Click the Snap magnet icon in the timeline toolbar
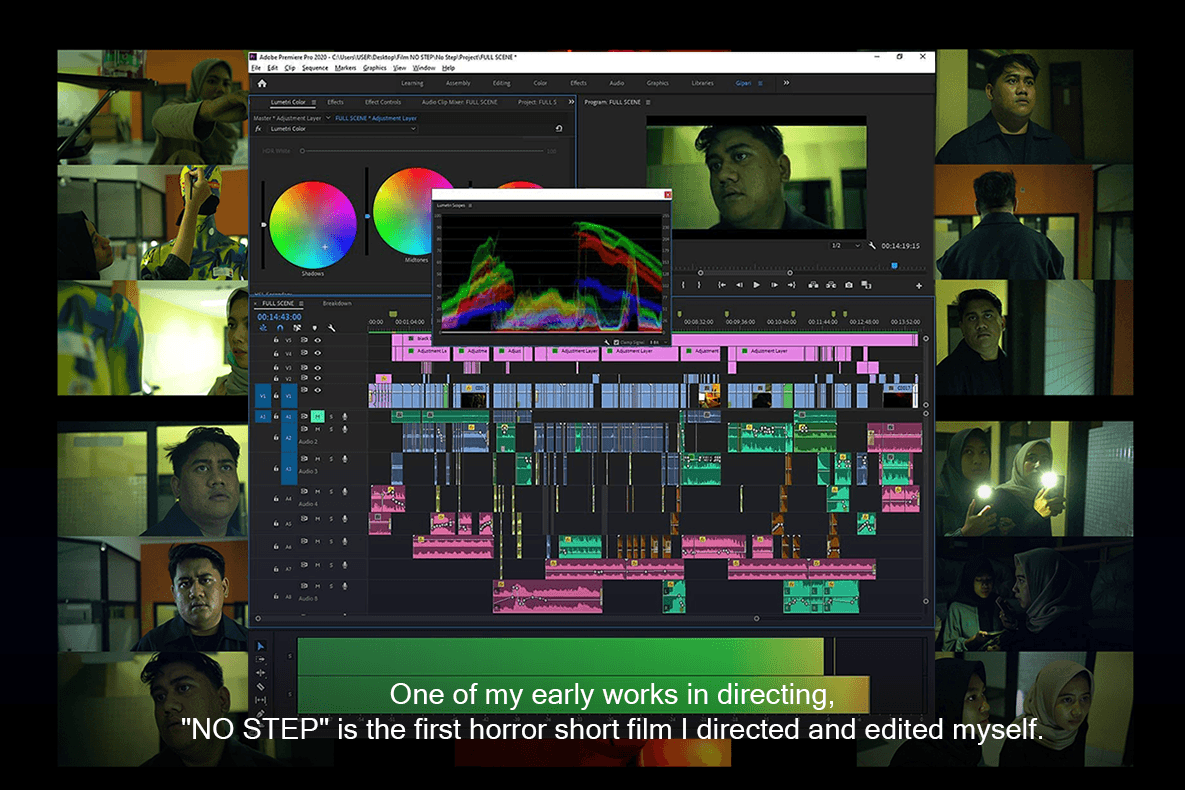The image size is (1185, 790). pos(279,328)
